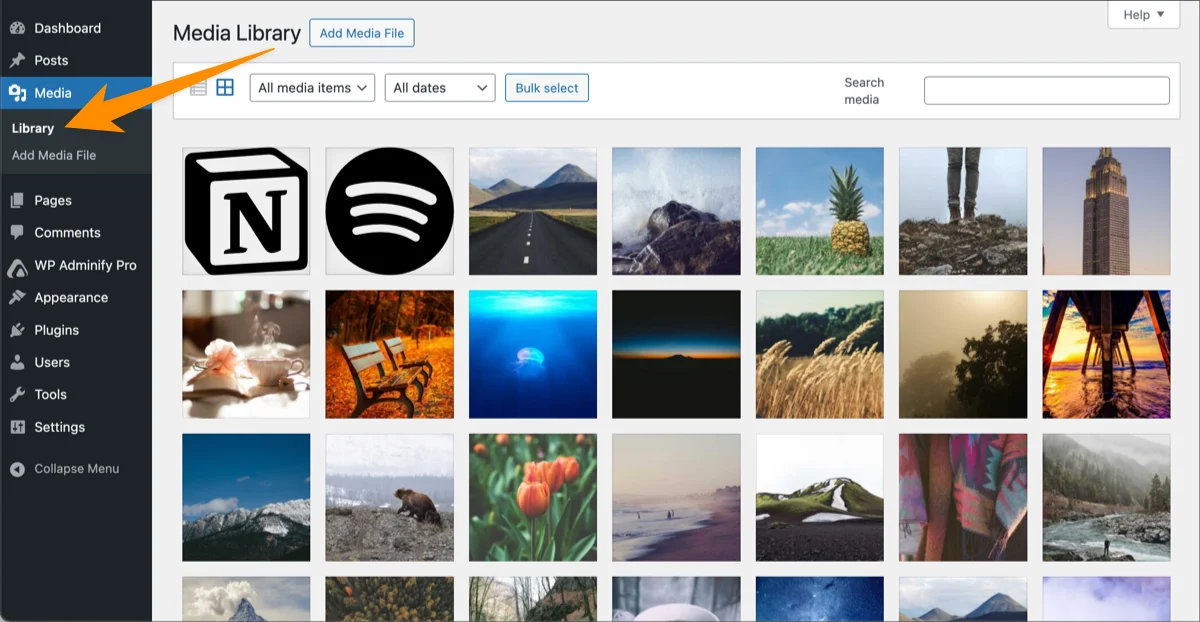Select the blue jellyfish underwater thumbnail
This screenshot has width=1200, height=622.
click(x=533, y=354)
